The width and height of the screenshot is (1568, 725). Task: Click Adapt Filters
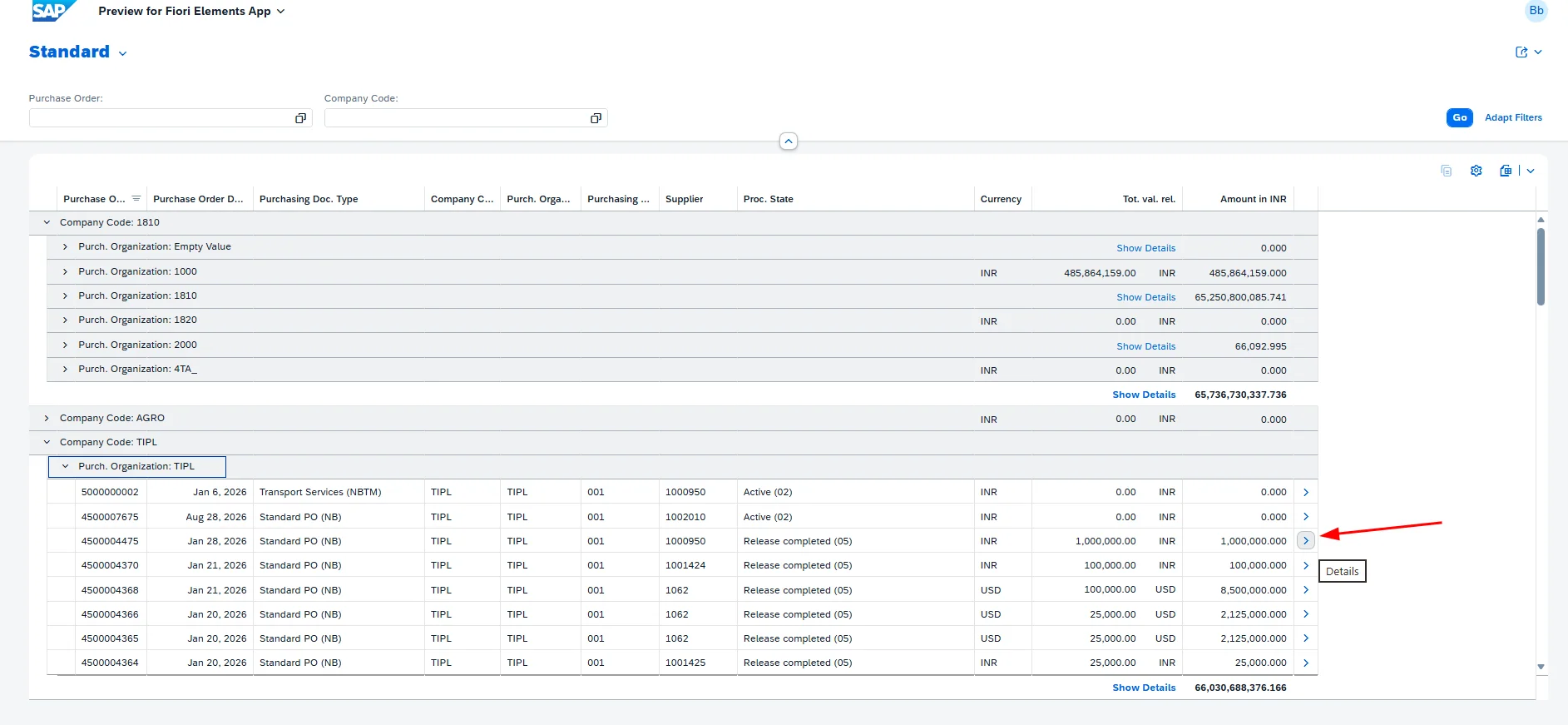[1513, 117]
